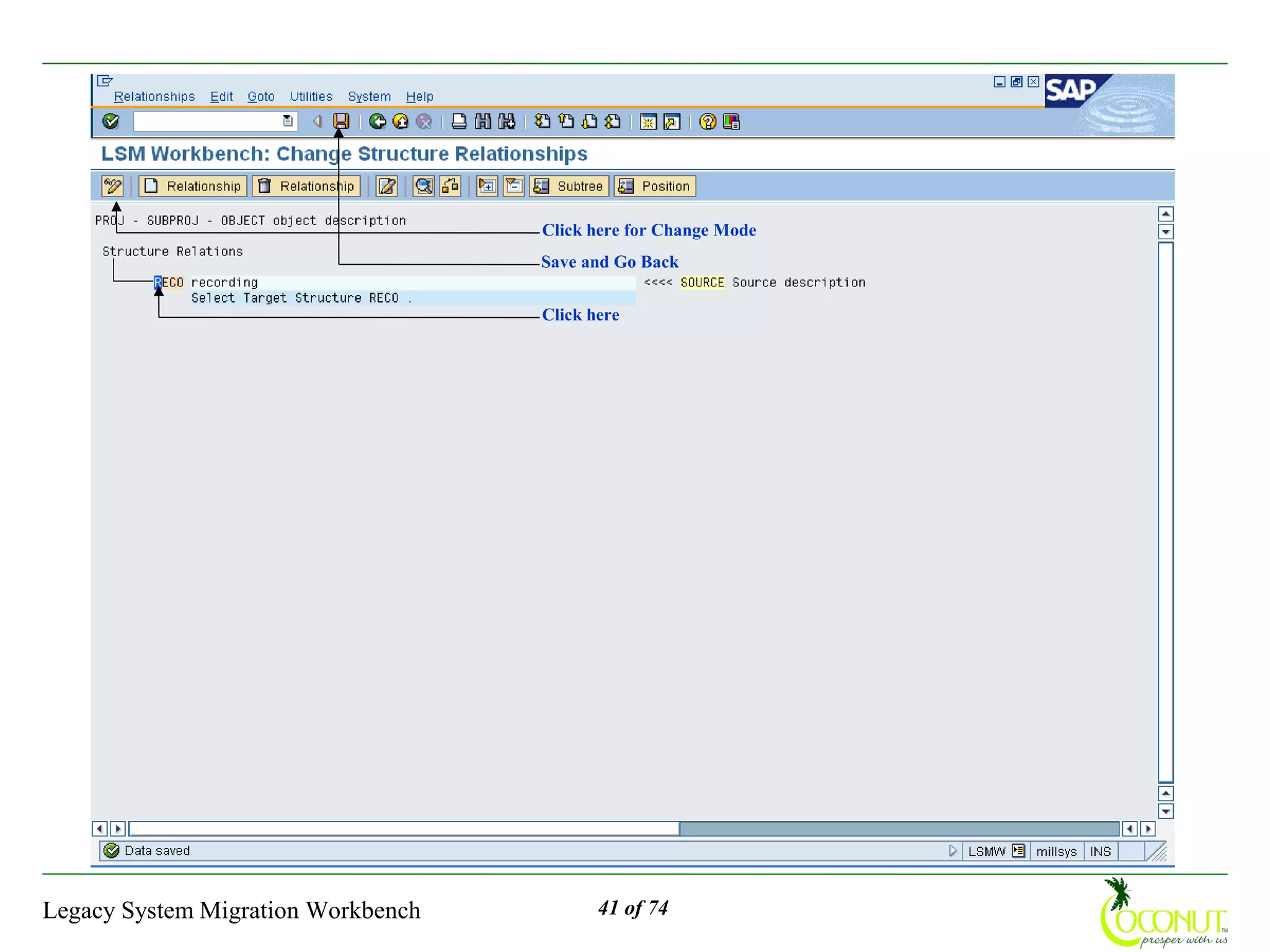The height and width of the screenshot is (952, 1270).
Task: Click the green Enter checkmark icon
Action: [x=111, y=121]
